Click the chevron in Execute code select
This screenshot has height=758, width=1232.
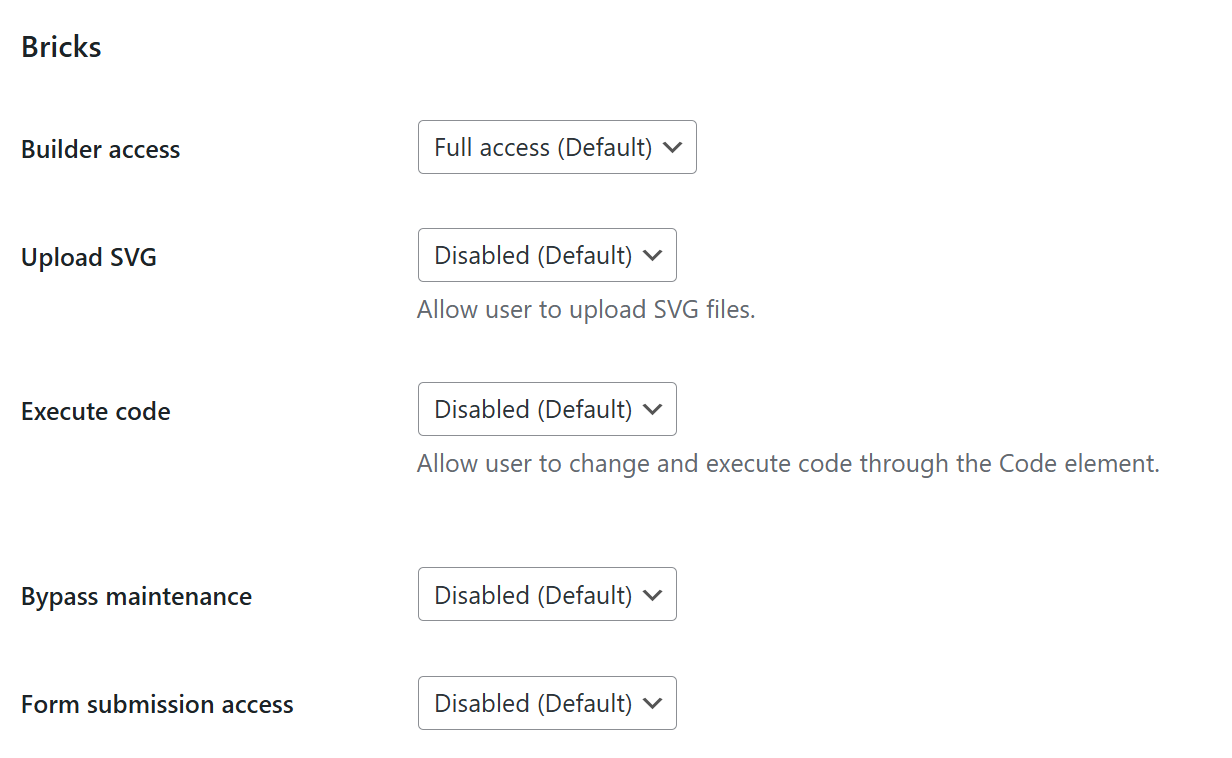coord(653,410)
